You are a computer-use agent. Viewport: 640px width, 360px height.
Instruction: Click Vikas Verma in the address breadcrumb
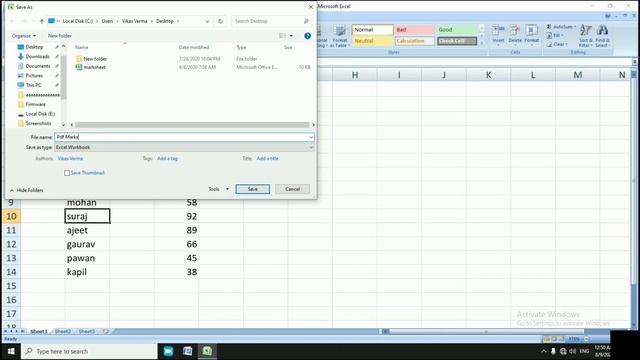tap(135, 21)
